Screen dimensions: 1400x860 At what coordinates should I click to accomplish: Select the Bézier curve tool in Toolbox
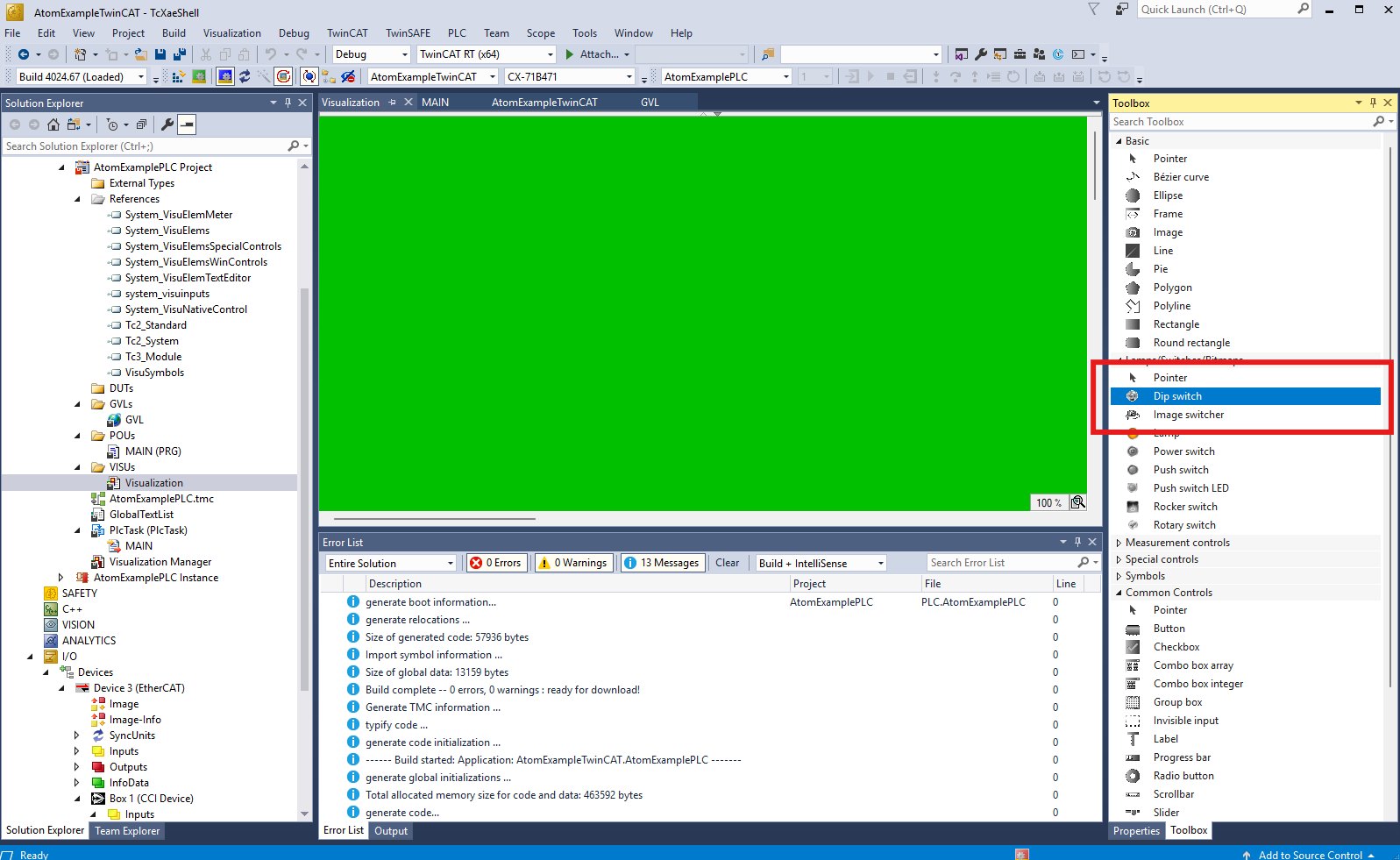[1180, 177]
